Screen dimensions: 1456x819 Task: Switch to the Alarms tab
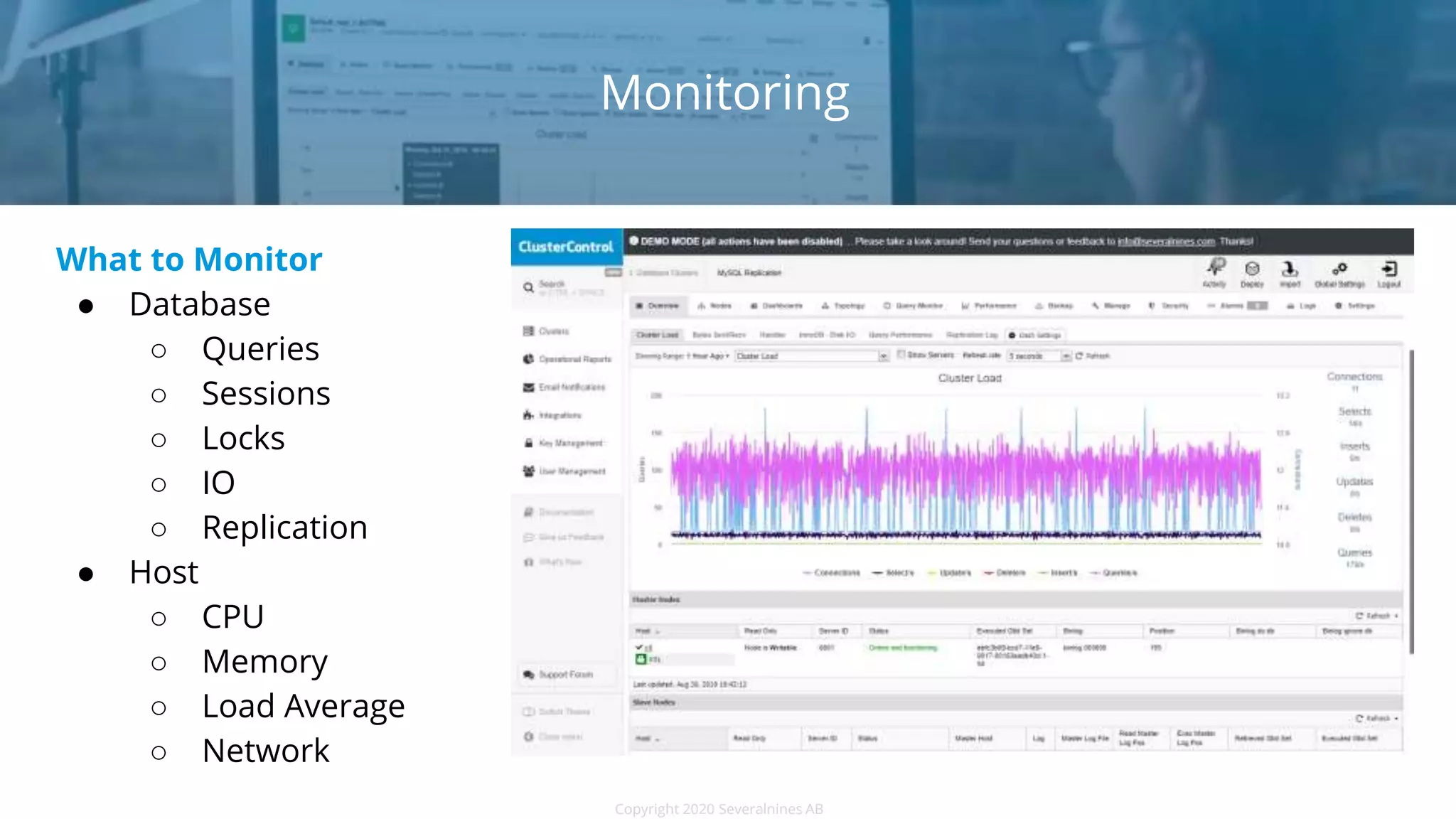[1238, 306]
